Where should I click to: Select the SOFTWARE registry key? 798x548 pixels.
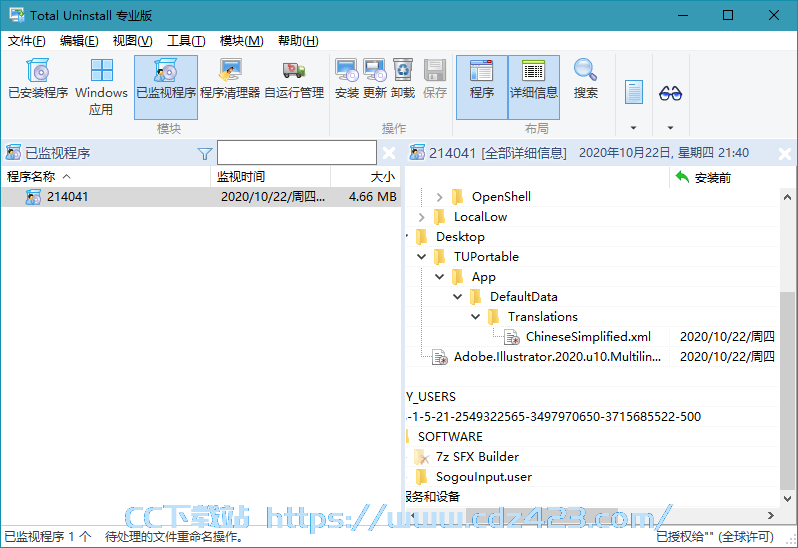pyautogui.click(x=450, y=437)
